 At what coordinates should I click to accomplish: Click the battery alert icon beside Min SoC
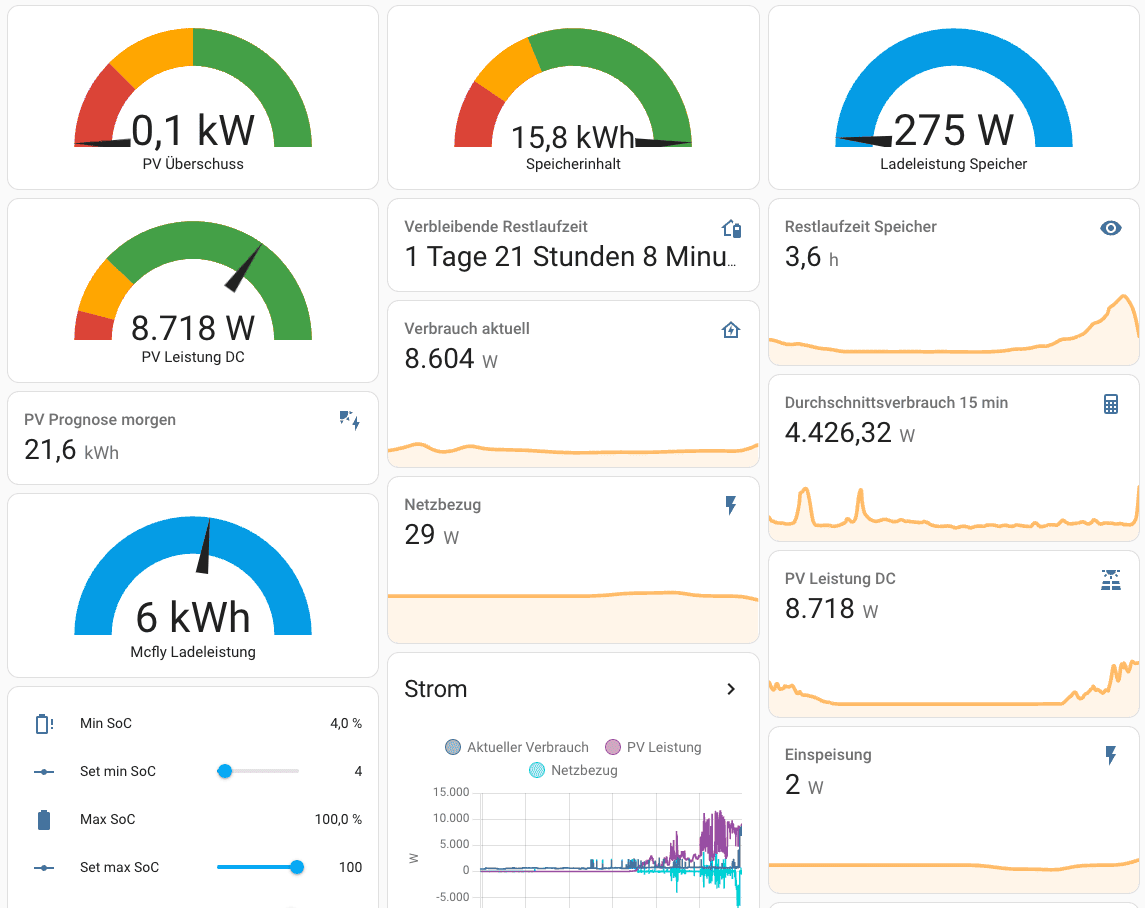point(44,724)
